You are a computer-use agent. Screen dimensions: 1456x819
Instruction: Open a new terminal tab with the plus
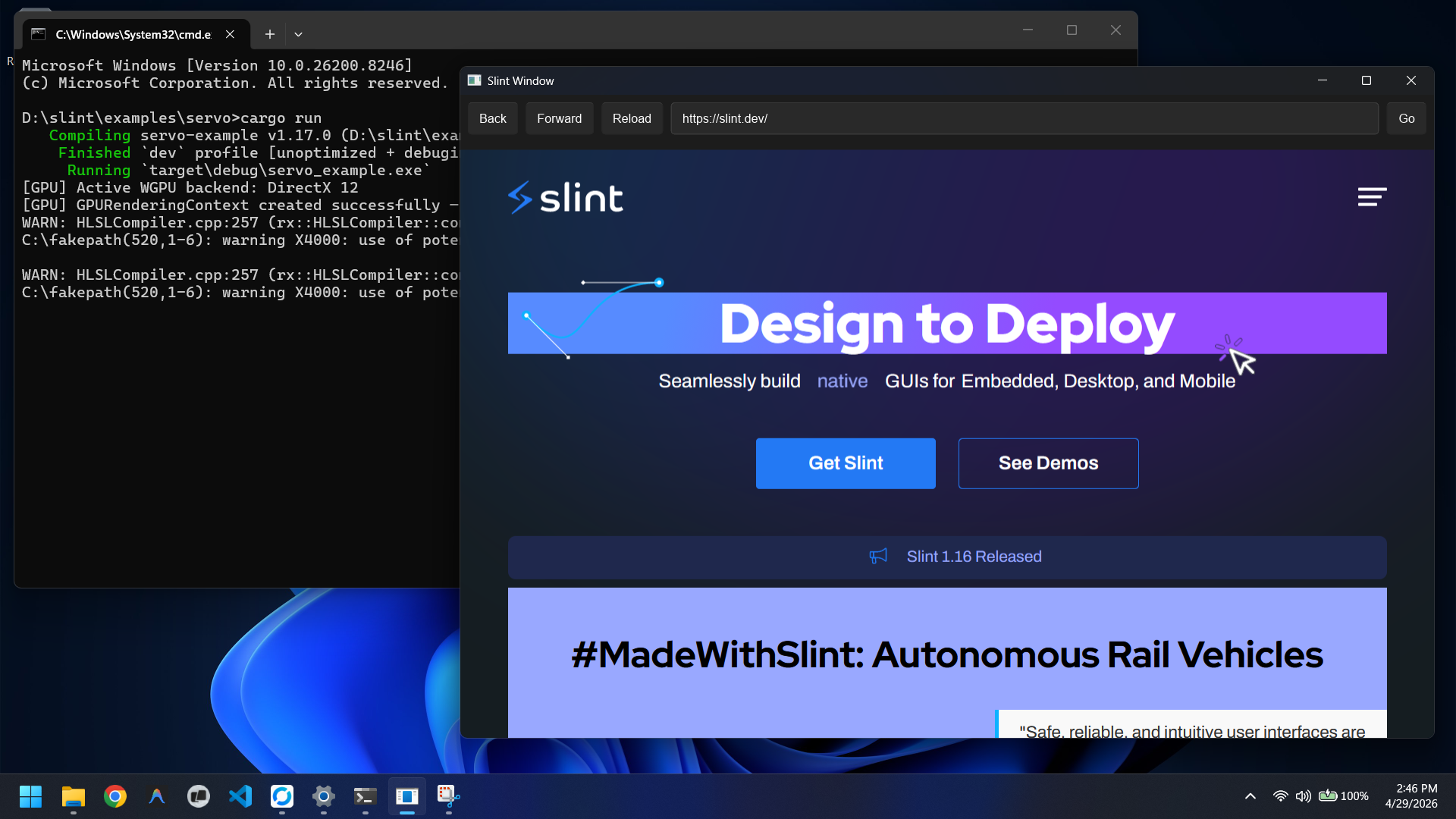[x=269, y=34]
